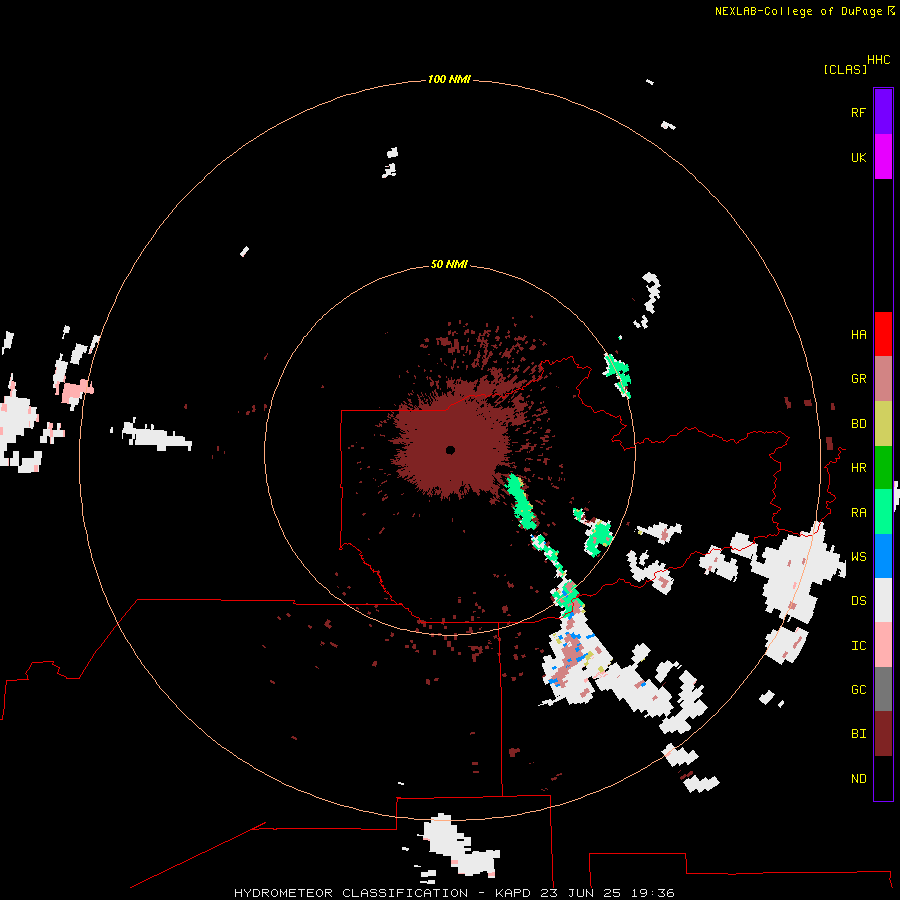Click the RA light green legend swatch
Screen dimensions: 900x900
point(883,512)
